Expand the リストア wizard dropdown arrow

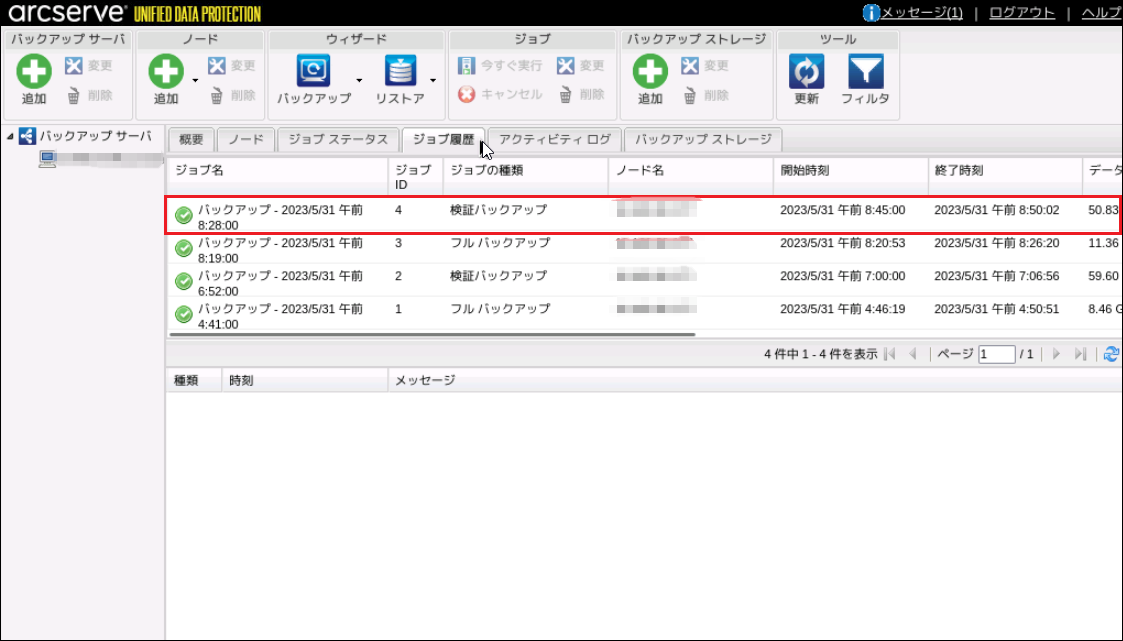pyautogui.click(x=433, y=80)
